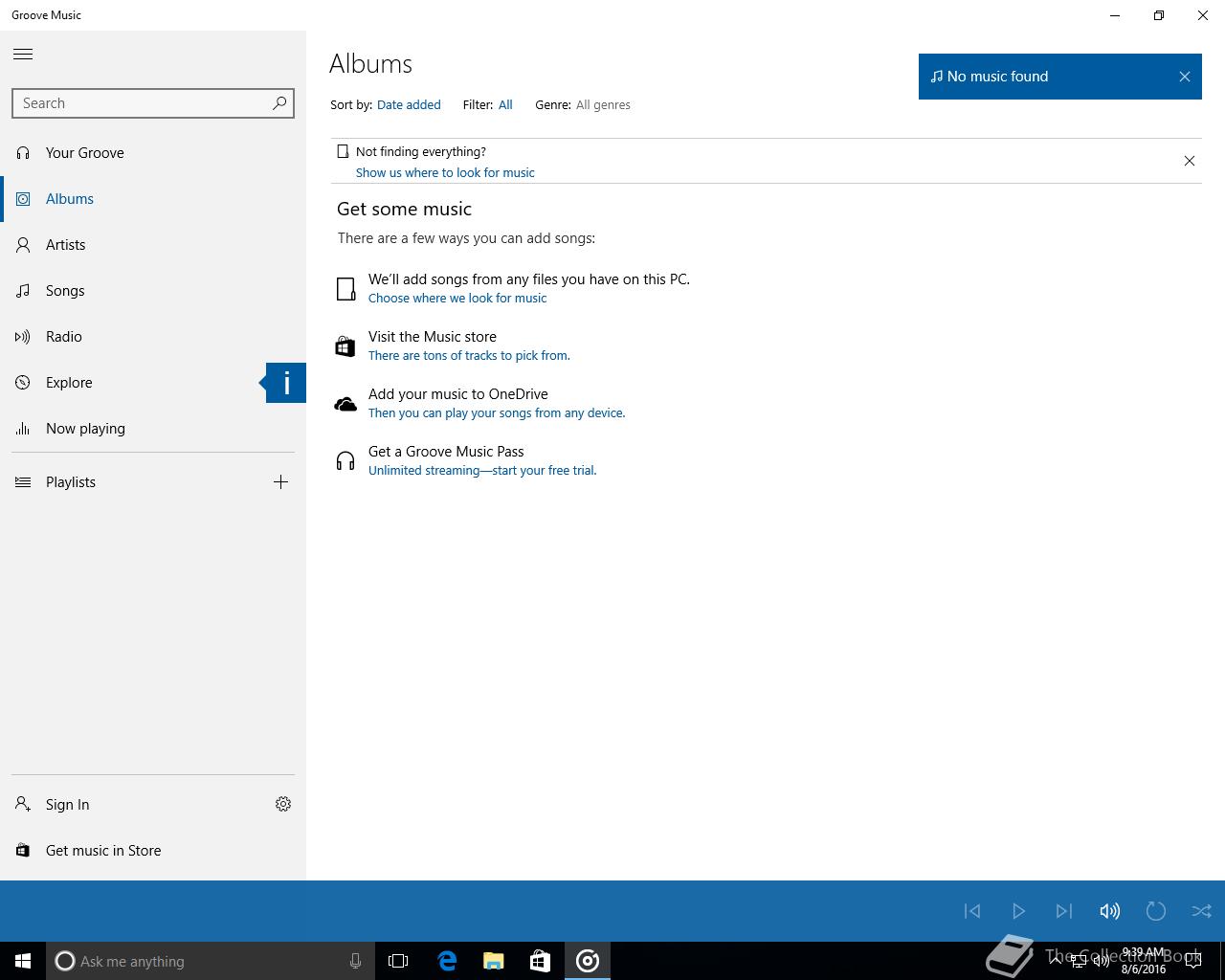The height and width of the screenshot is (980, 1225).
Task: Launch Microsoft Edge from taskbar
Action: click(x=447, y=961)
